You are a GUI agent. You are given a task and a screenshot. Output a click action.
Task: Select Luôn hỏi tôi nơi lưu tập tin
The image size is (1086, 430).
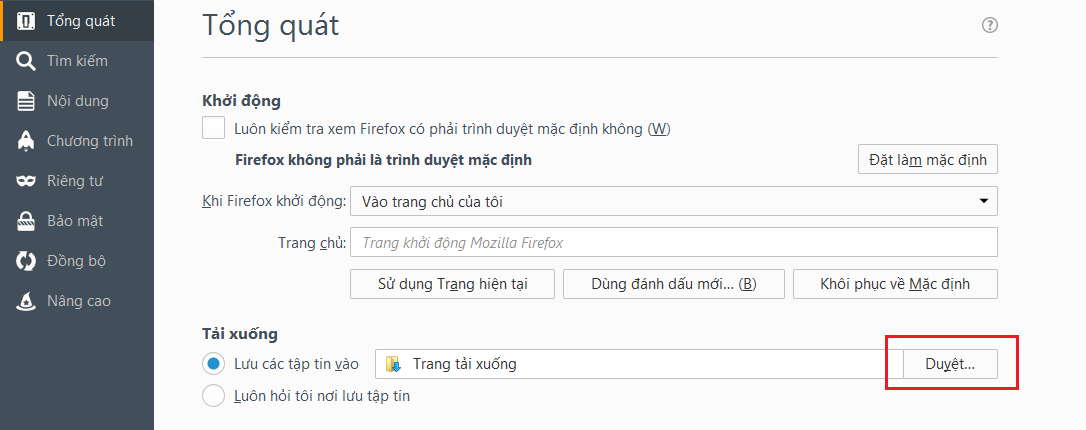213,396
